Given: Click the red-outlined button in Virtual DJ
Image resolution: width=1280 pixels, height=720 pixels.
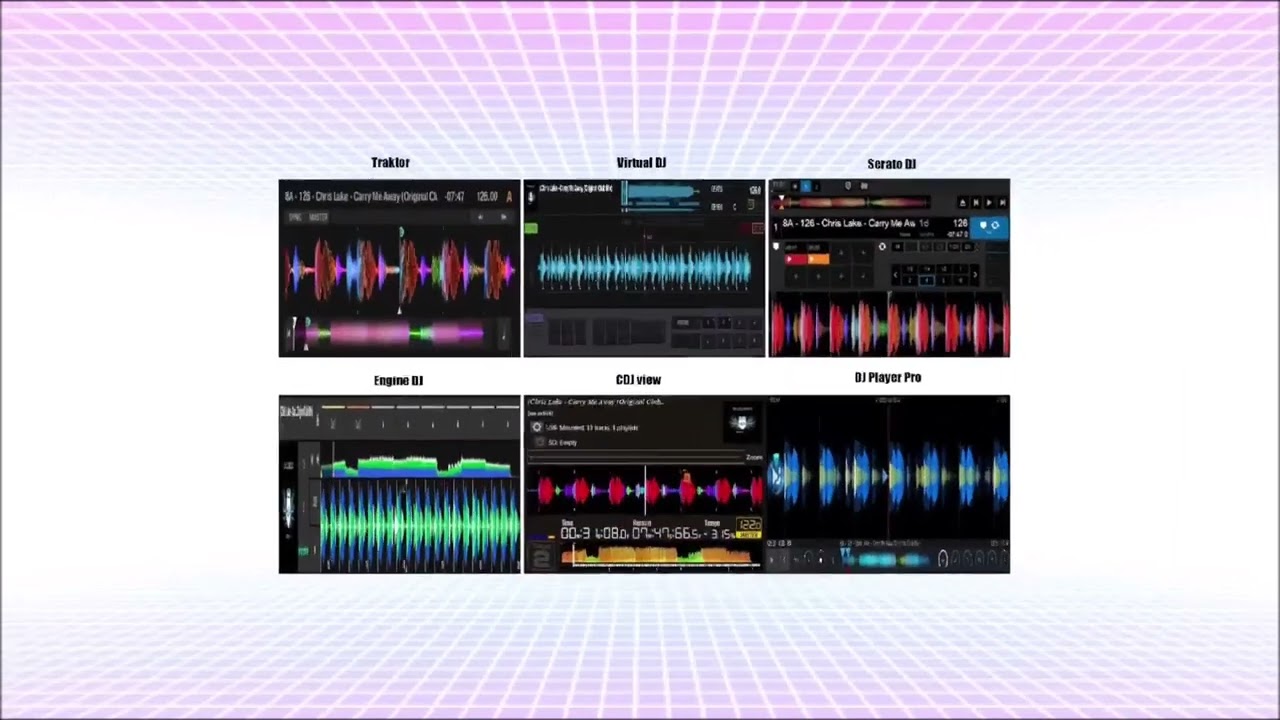Looking at the screenshot, I should [x=757, y=229].
